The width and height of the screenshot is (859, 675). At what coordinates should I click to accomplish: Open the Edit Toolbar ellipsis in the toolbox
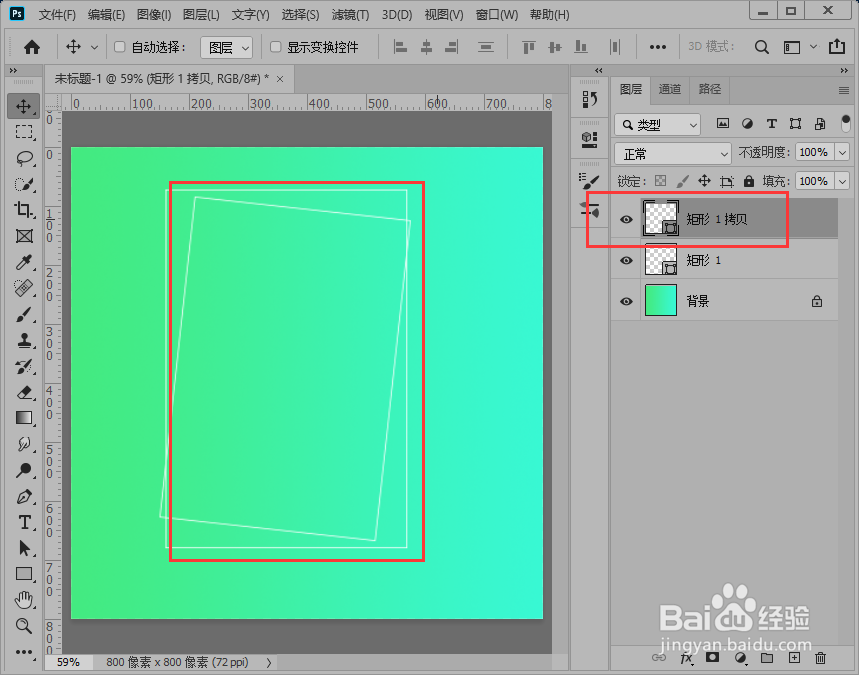pyautogui.click(x=24, y=652)
